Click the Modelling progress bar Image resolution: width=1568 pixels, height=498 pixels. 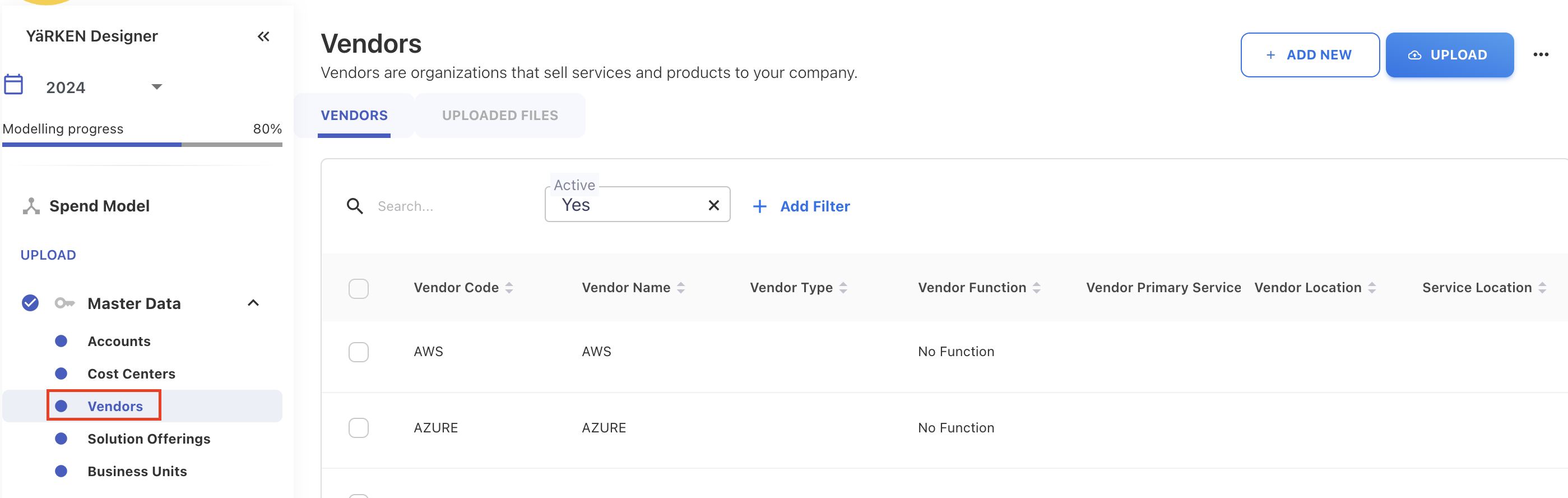[142, 145]
